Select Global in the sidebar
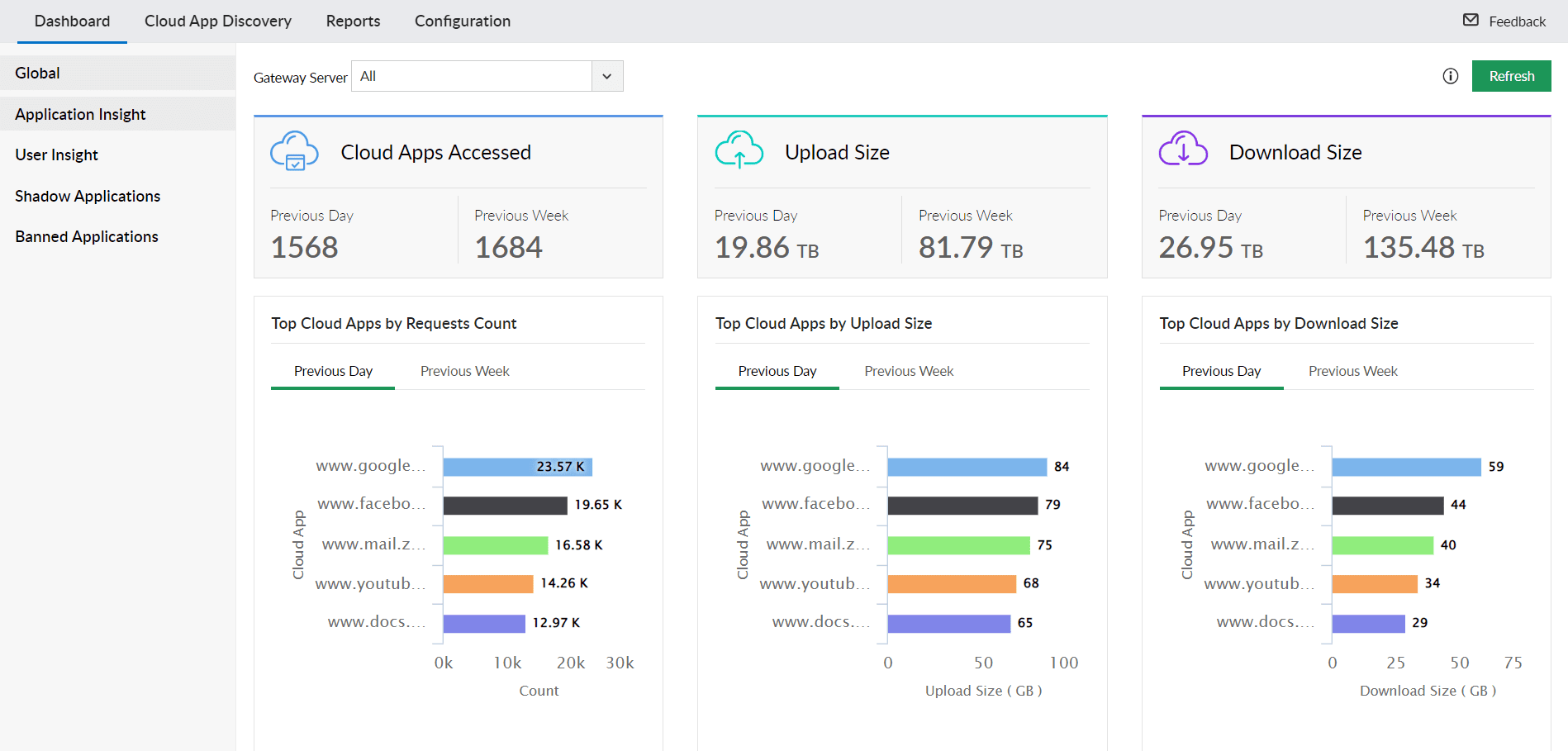1568x751 pixels. 37,73
